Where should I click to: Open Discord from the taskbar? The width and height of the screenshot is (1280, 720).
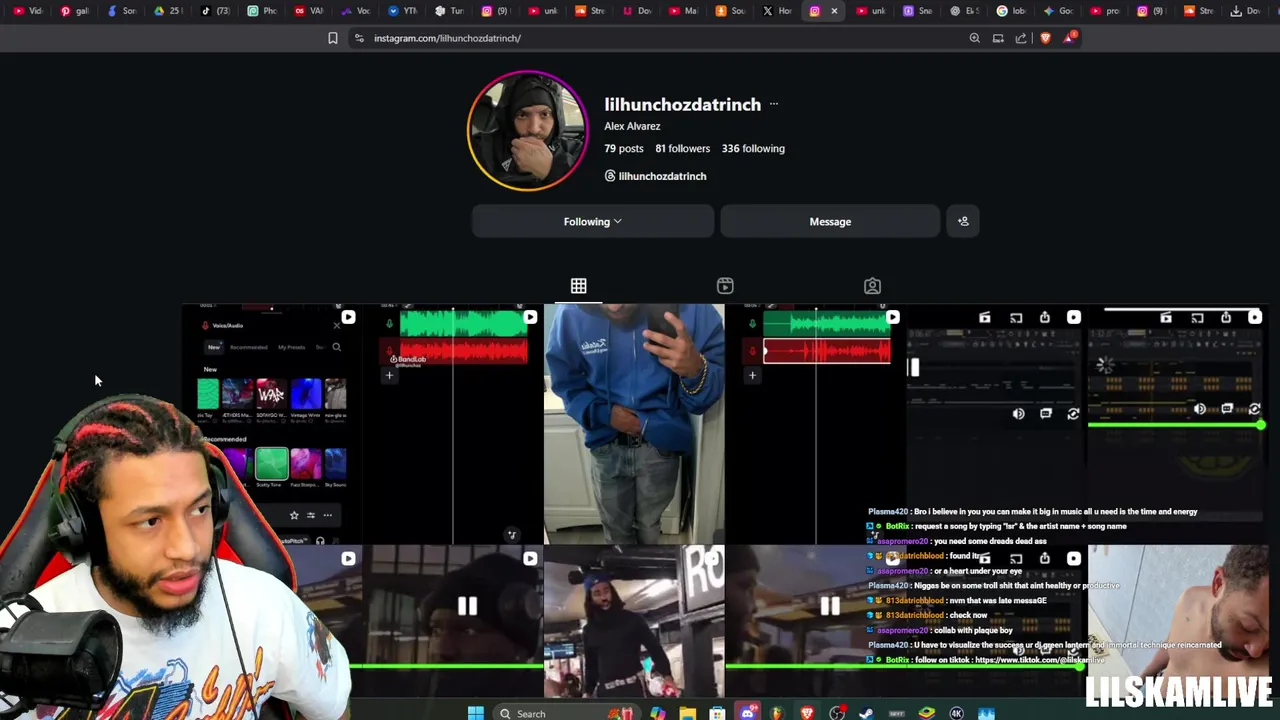(x=747, y=713)
